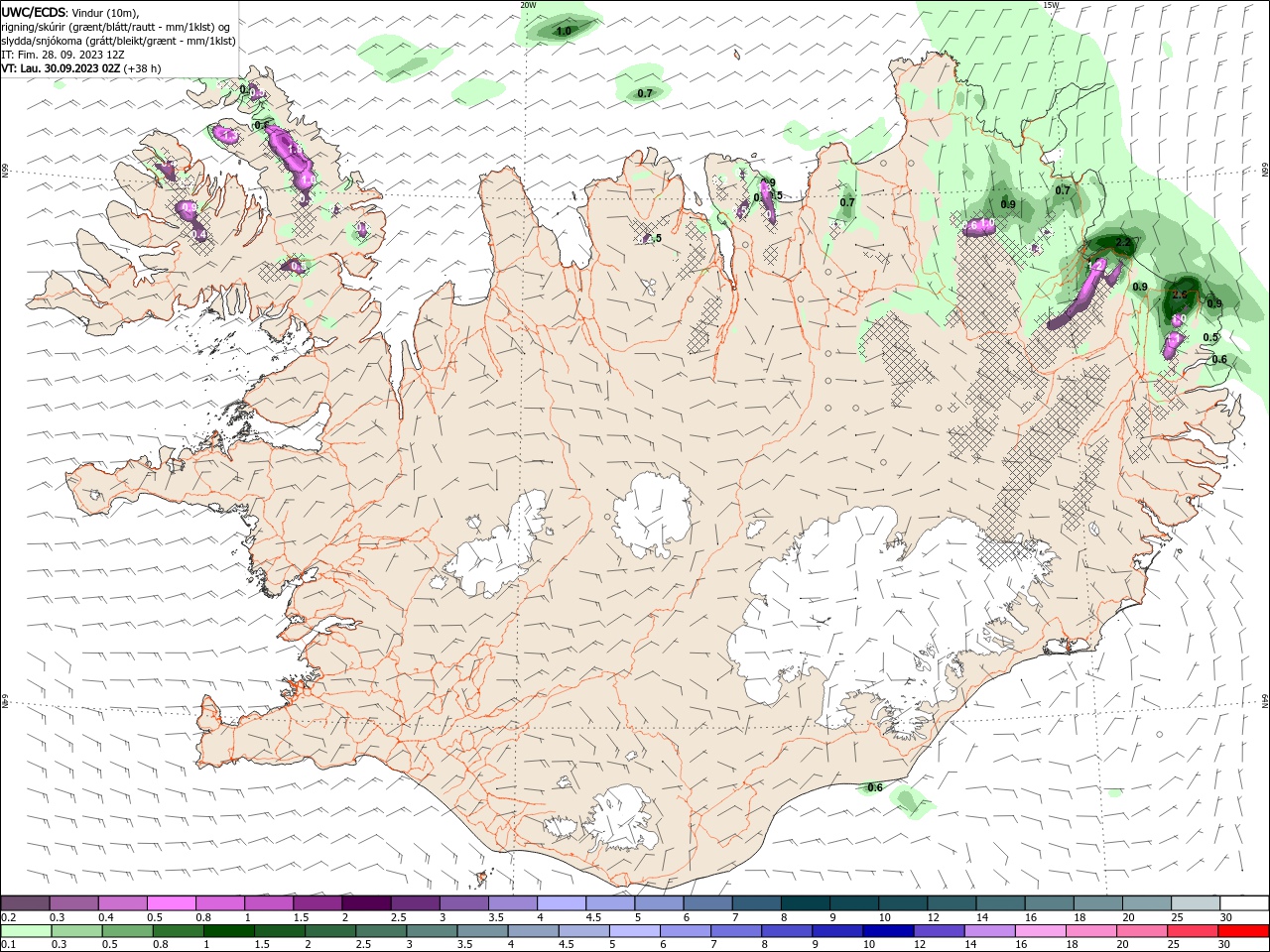Click the bright pink 0.5 snow legend swatch
The image size is (1270, 952).
click(172, 903)
